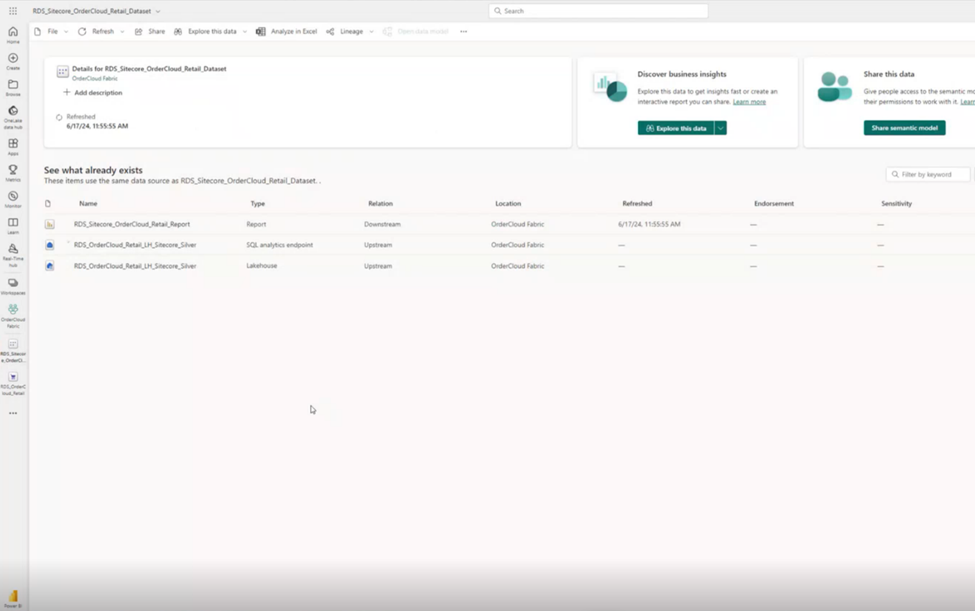This screenshot has width=975, height=611.
Task: Click the SQL analytics endpoint row icon
Action: (50, 245)
